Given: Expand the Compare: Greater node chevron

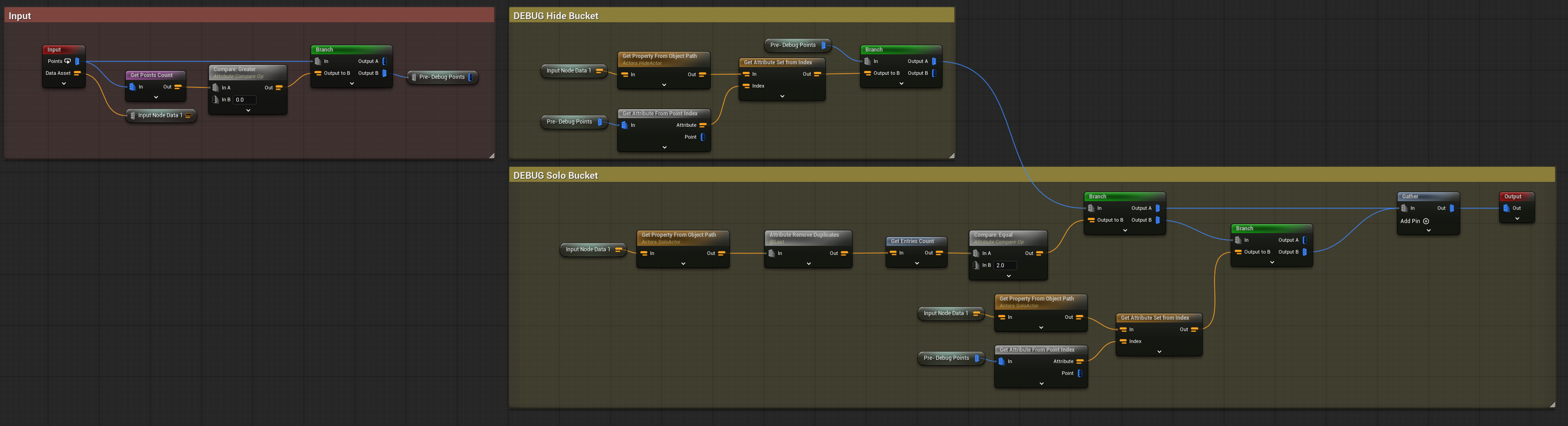Looking at the screenshot, I should click(248, 110).
